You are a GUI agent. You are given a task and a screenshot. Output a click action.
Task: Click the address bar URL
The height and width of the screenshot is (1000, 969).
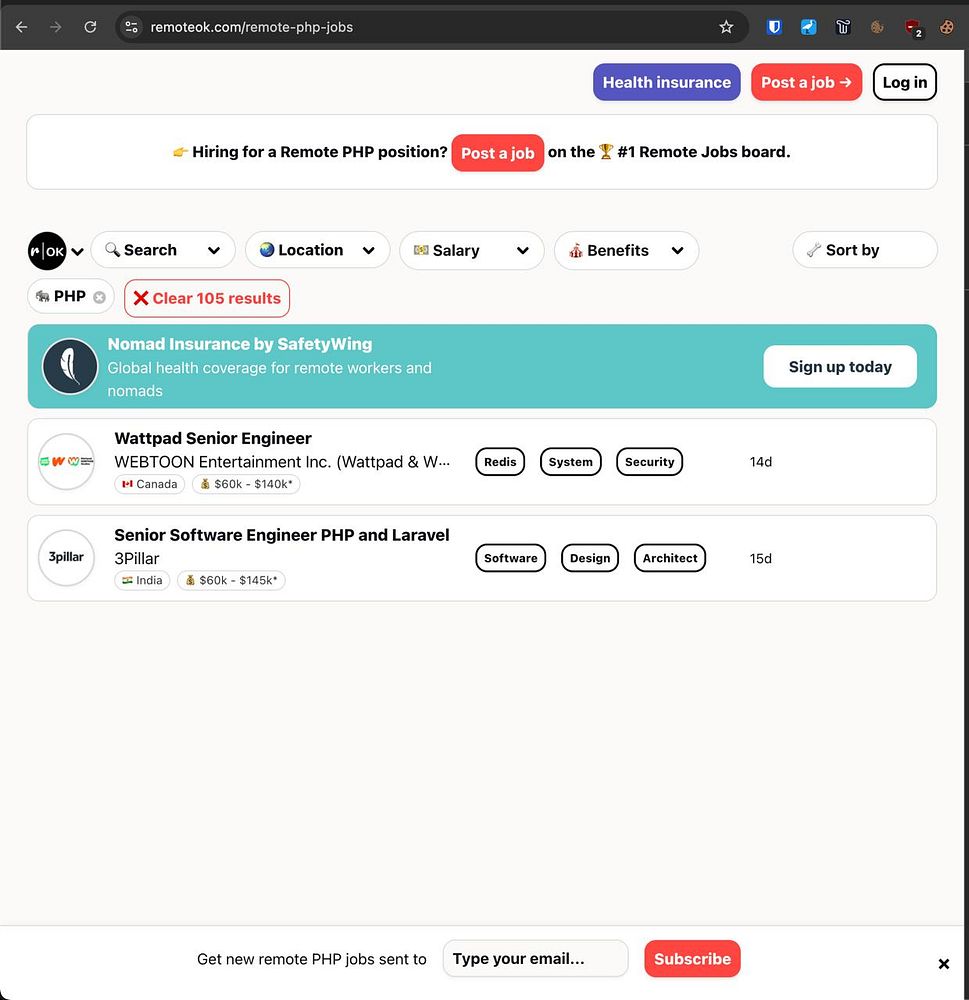[251, 27]
